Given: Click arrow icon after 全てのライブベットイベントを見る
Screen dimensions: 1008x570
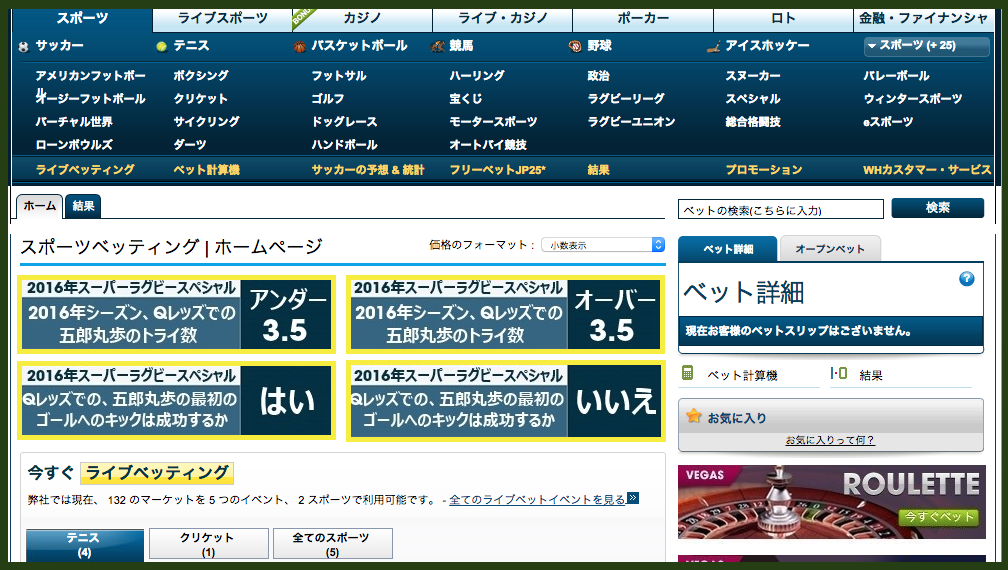Looking at the screenshot, I should click(x=633, y=498).
